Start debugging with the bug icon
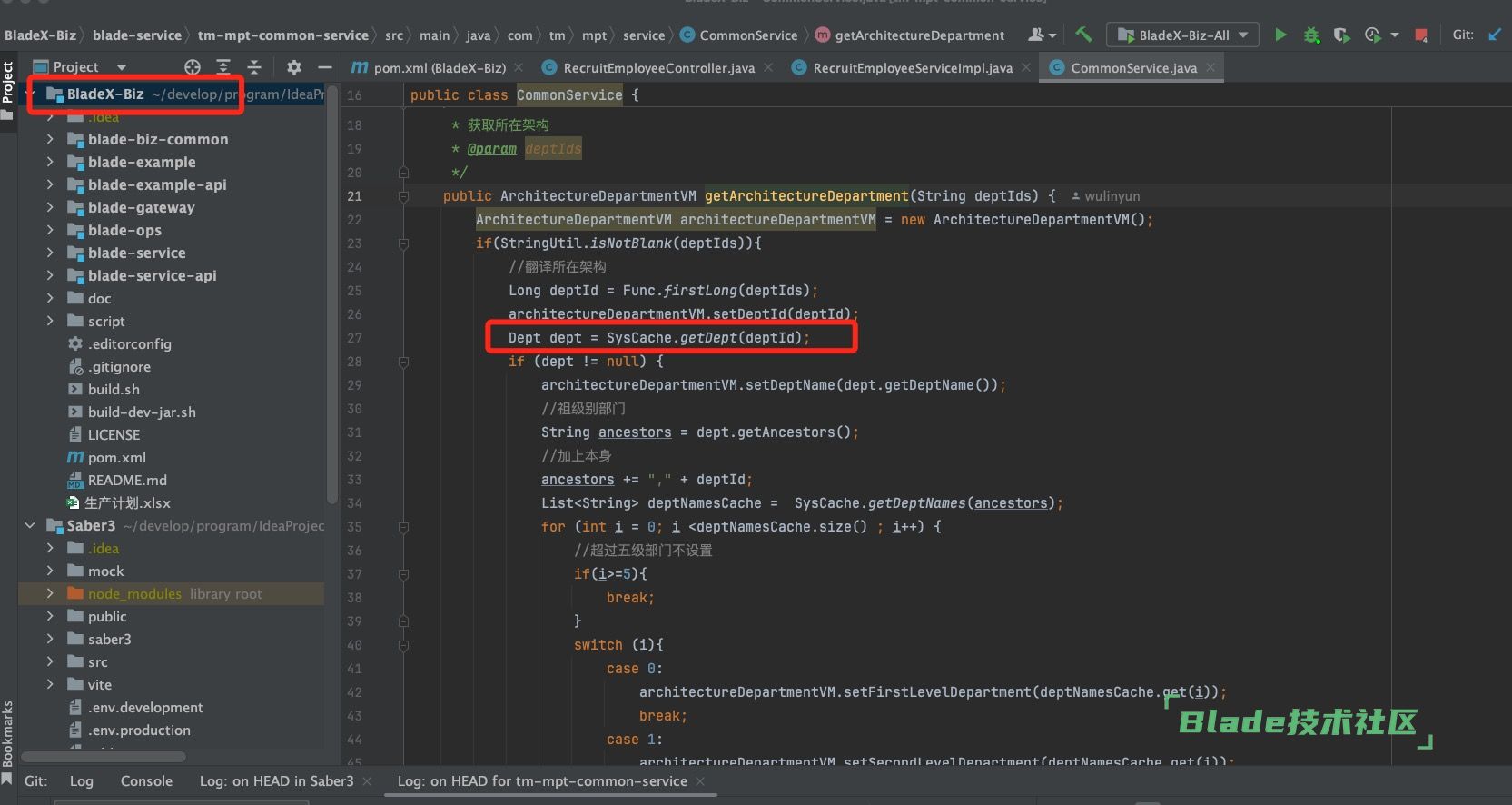 1311,35
